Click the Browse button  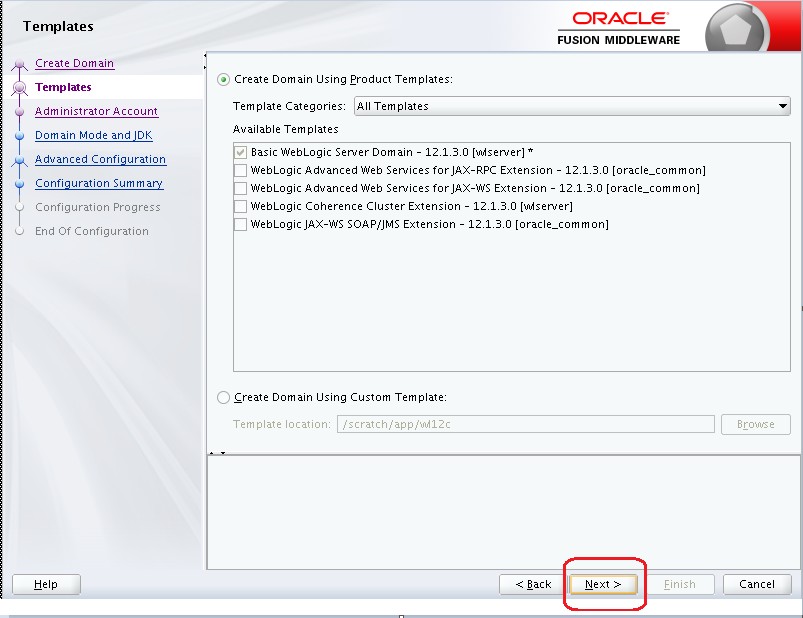[755, 424]
